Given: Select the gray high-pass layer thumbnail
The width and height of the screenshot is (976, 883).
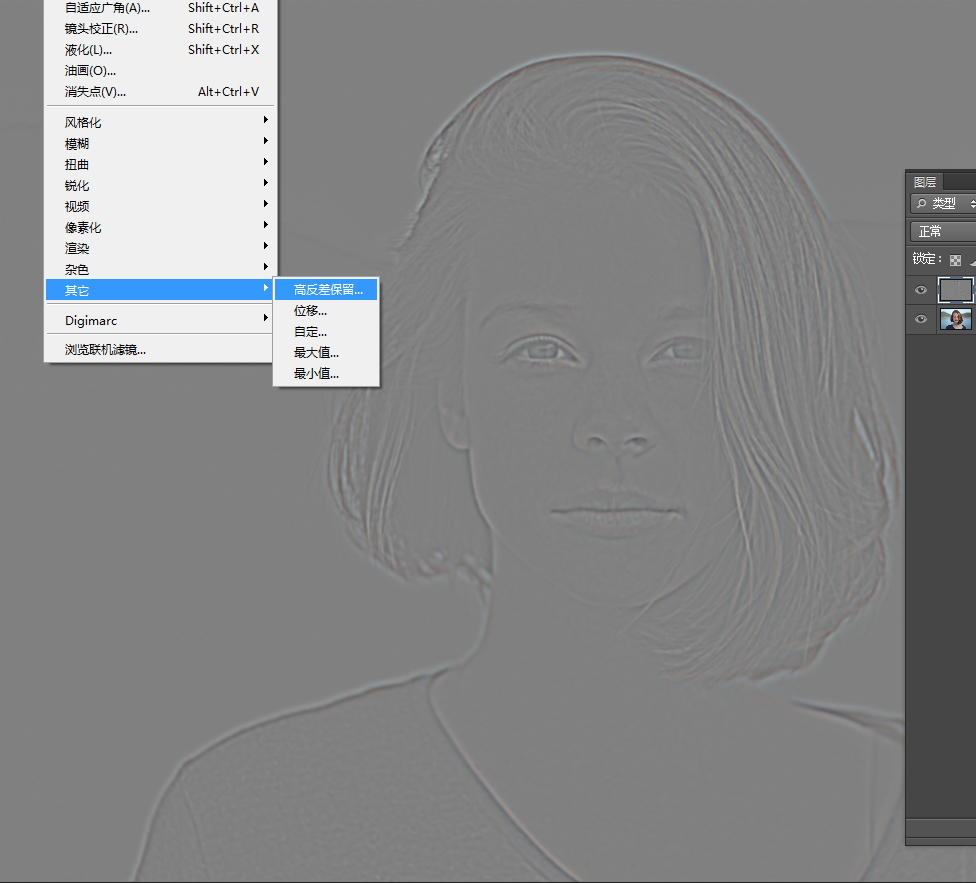Looking at the screenshot, I should click(955, 290).
